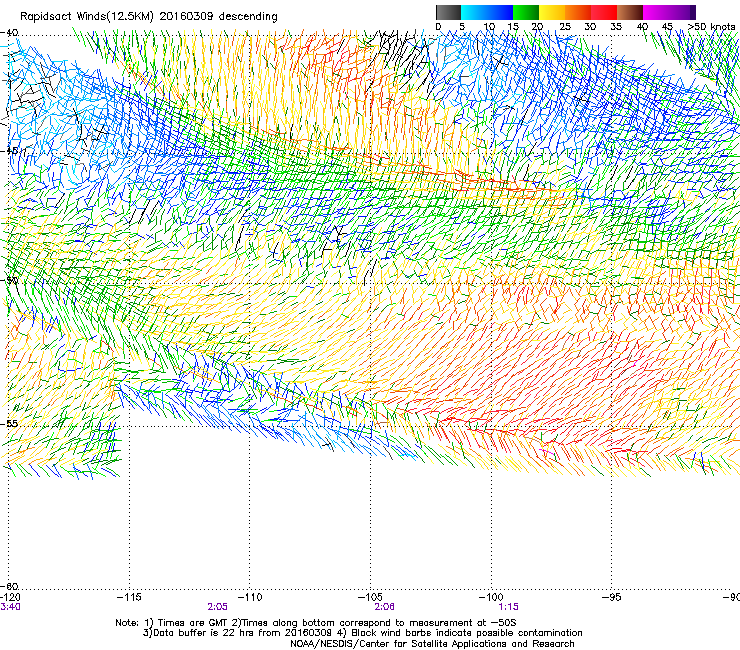This screenshot has height=650, width=740.
Task: Click the purple '2:06' time label
Action: click(x=385, y=607)
